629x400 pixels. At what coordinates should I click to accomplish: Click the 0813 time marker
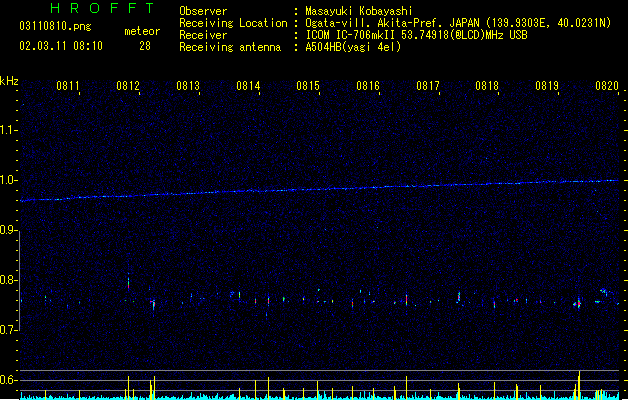click(x=188, y=86)
